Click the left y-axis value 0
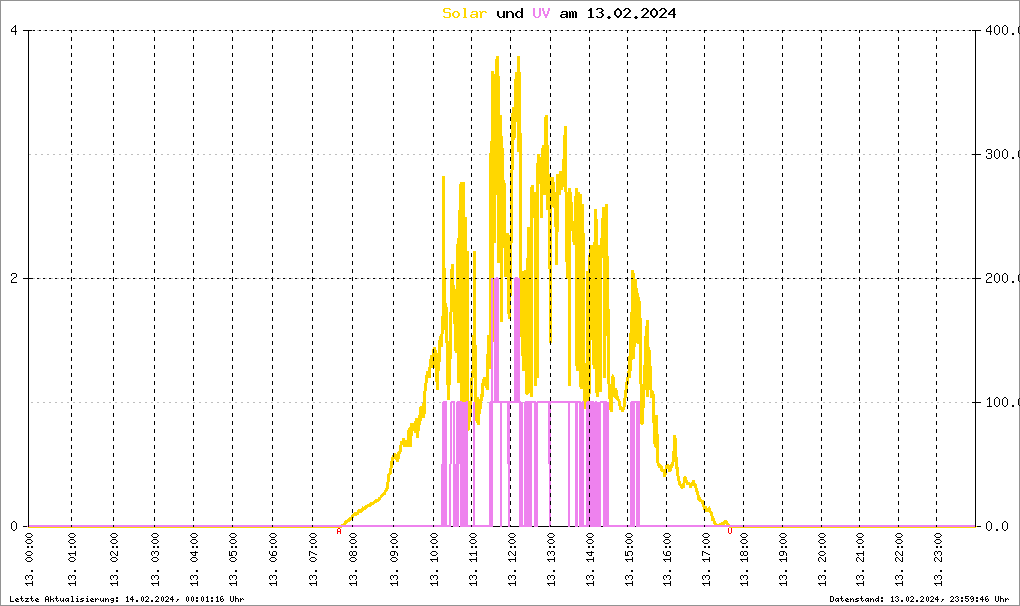 click(x=14, y=526)
